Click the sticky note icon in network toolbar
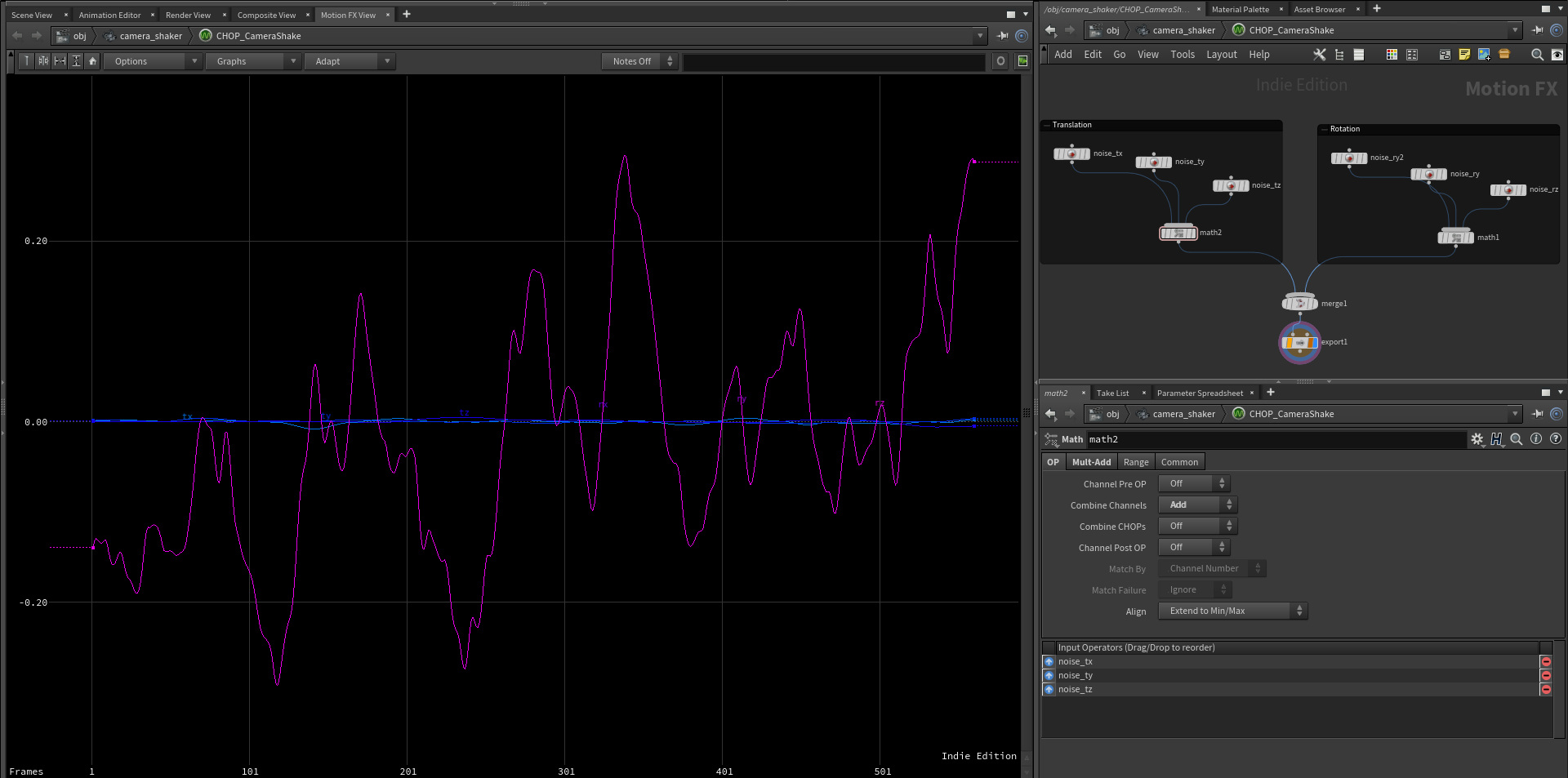 (1464, 55)
